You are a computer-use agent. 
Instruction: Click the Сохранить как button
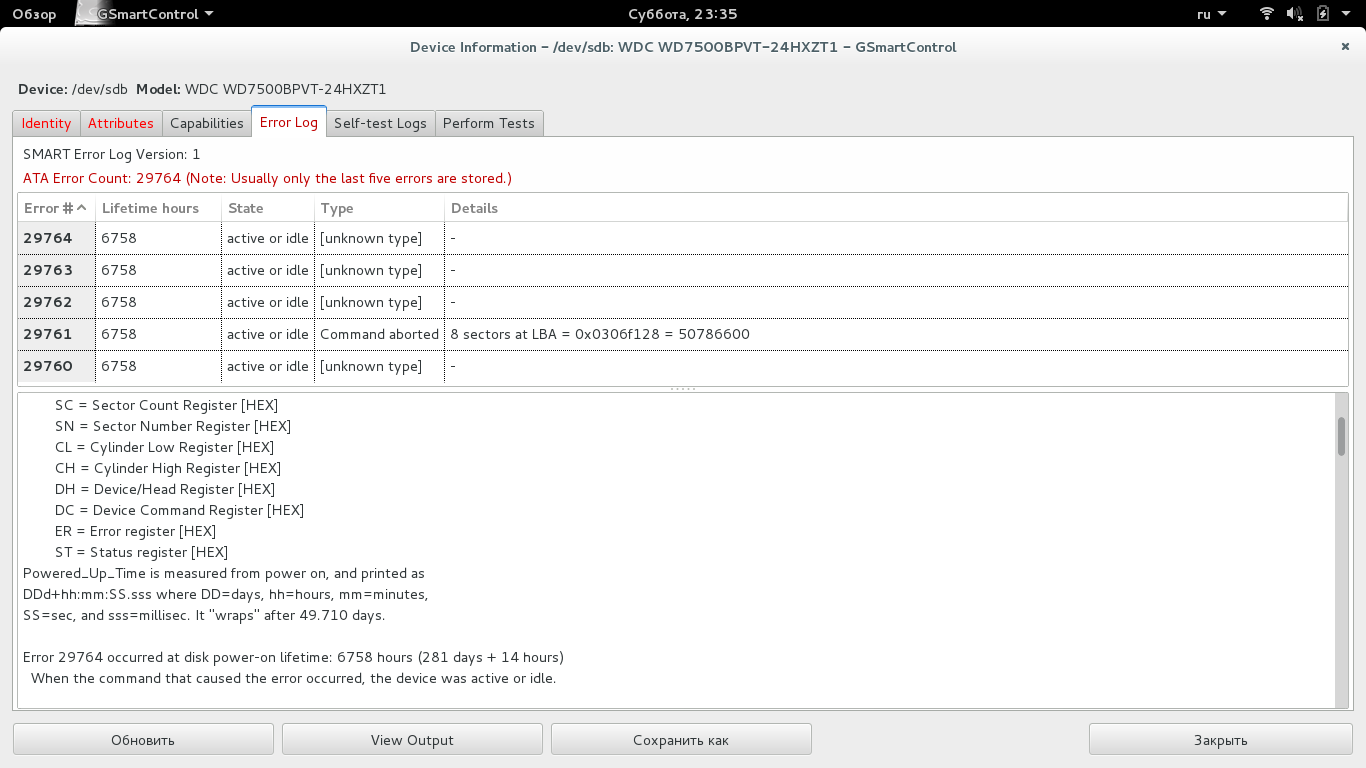pos(681,740)
